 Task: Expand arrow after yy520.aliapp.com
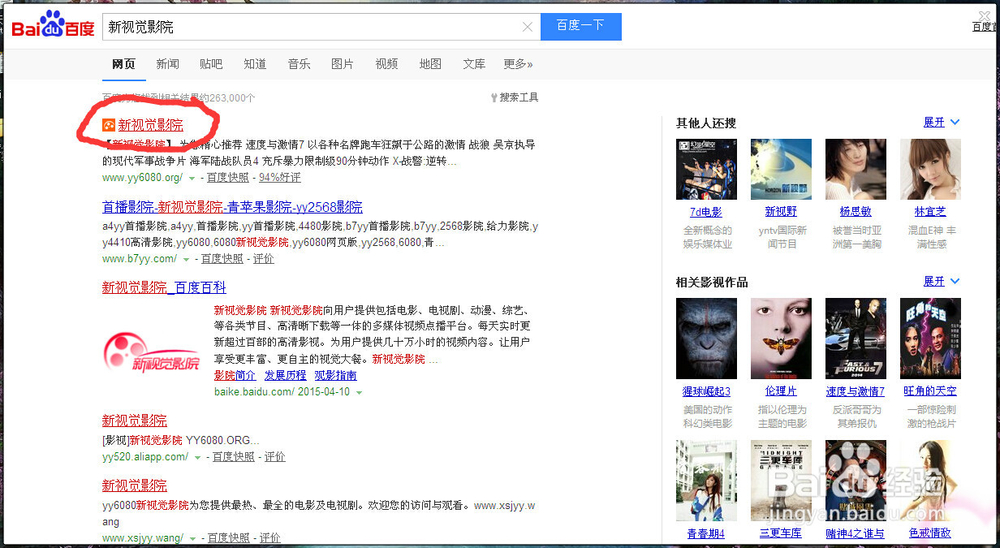[198, 457]
